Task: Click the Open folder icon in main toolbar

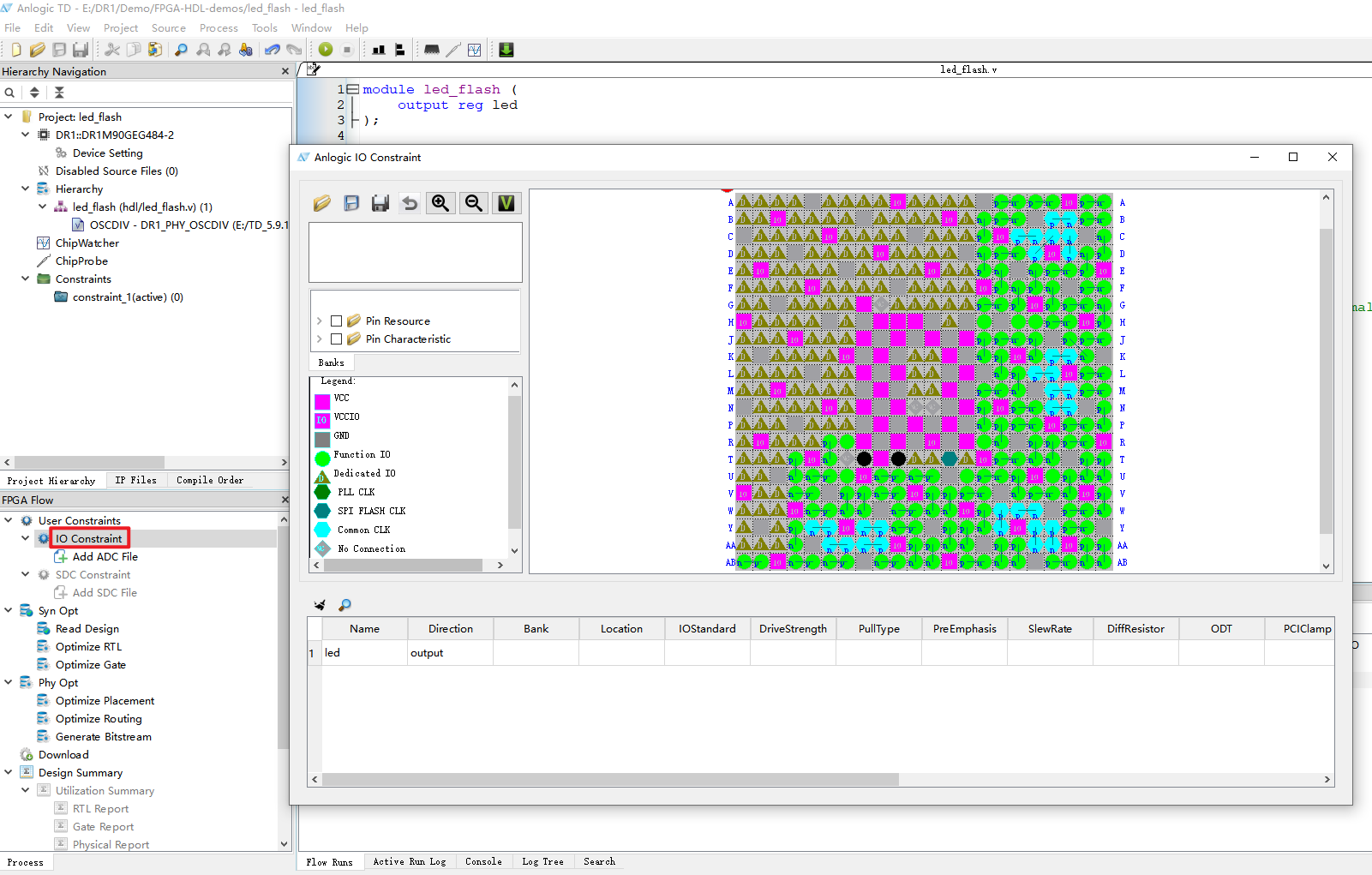Action: pos(38,50)
